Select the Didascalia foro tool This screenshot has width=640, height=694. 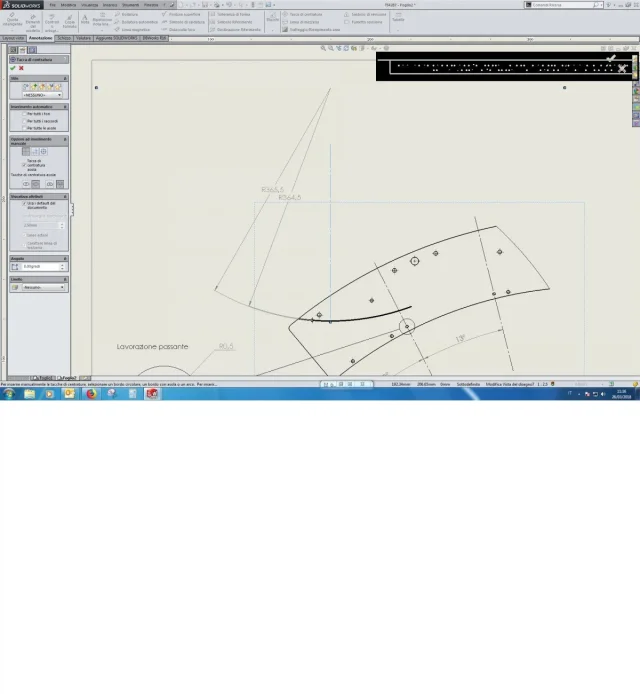click(178, 30)
